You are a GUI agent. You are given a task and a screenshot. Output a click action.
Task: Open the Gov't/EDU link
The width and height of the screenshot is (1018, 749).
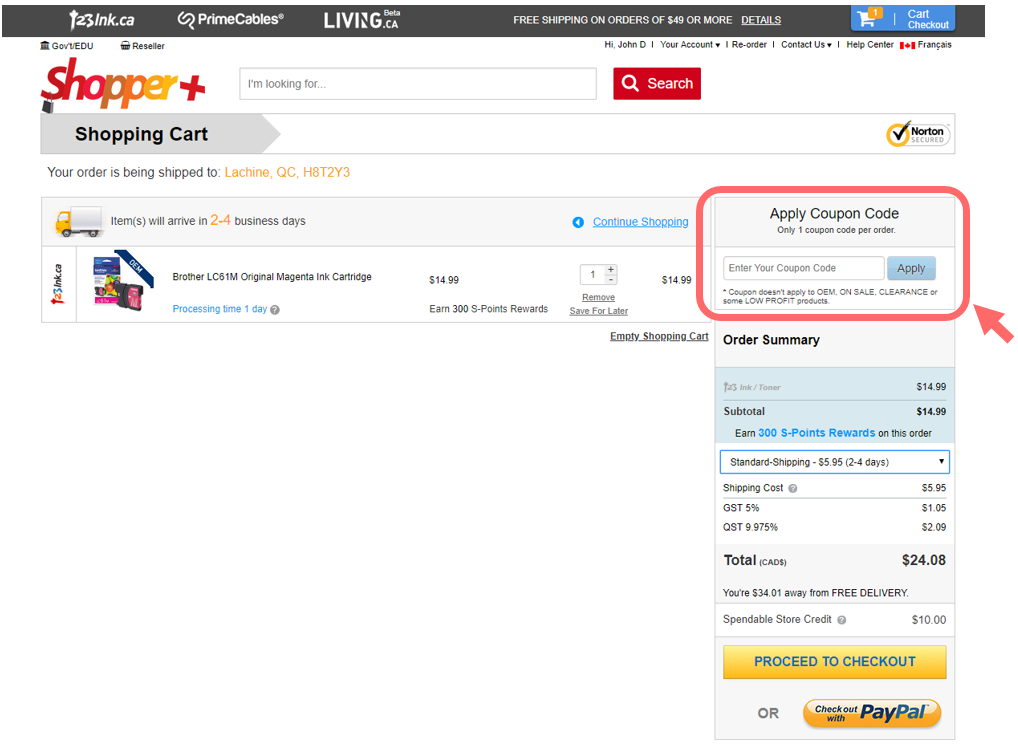point(67,45)
